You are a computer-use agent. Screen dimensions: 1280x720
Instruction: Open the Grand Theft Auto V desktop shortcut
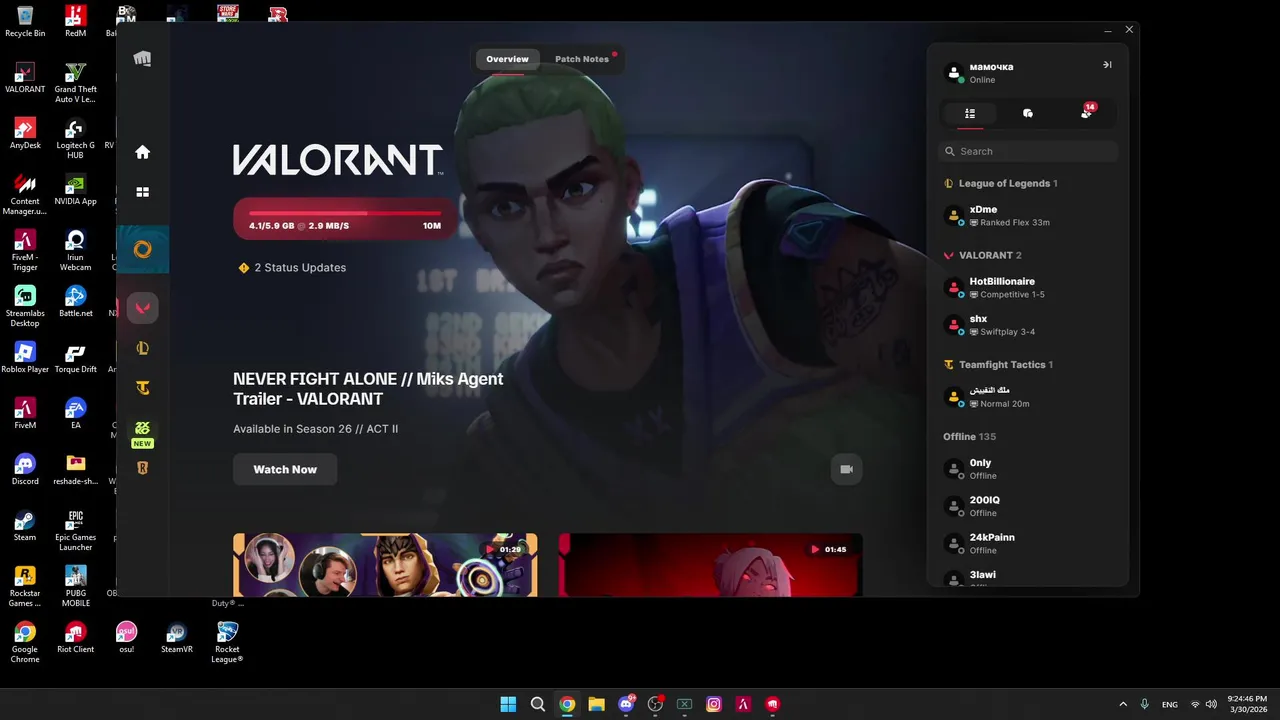coord(75,83)
